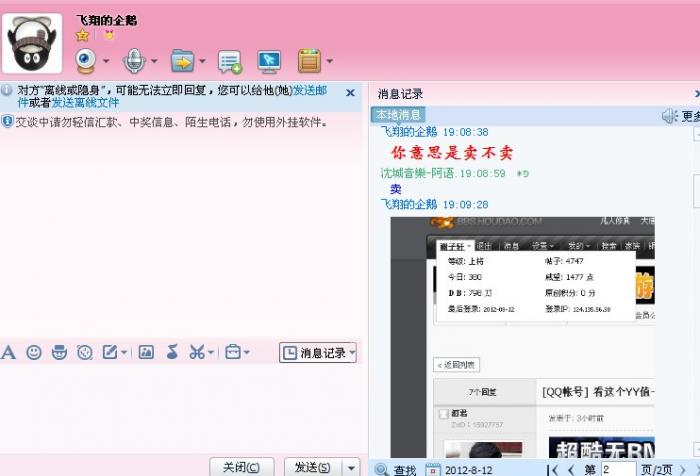Viewport: 700px width, 476px height.
Task: Click sender name 飞翔的企鹅 at 19:09:28
Action: point(408,204)
